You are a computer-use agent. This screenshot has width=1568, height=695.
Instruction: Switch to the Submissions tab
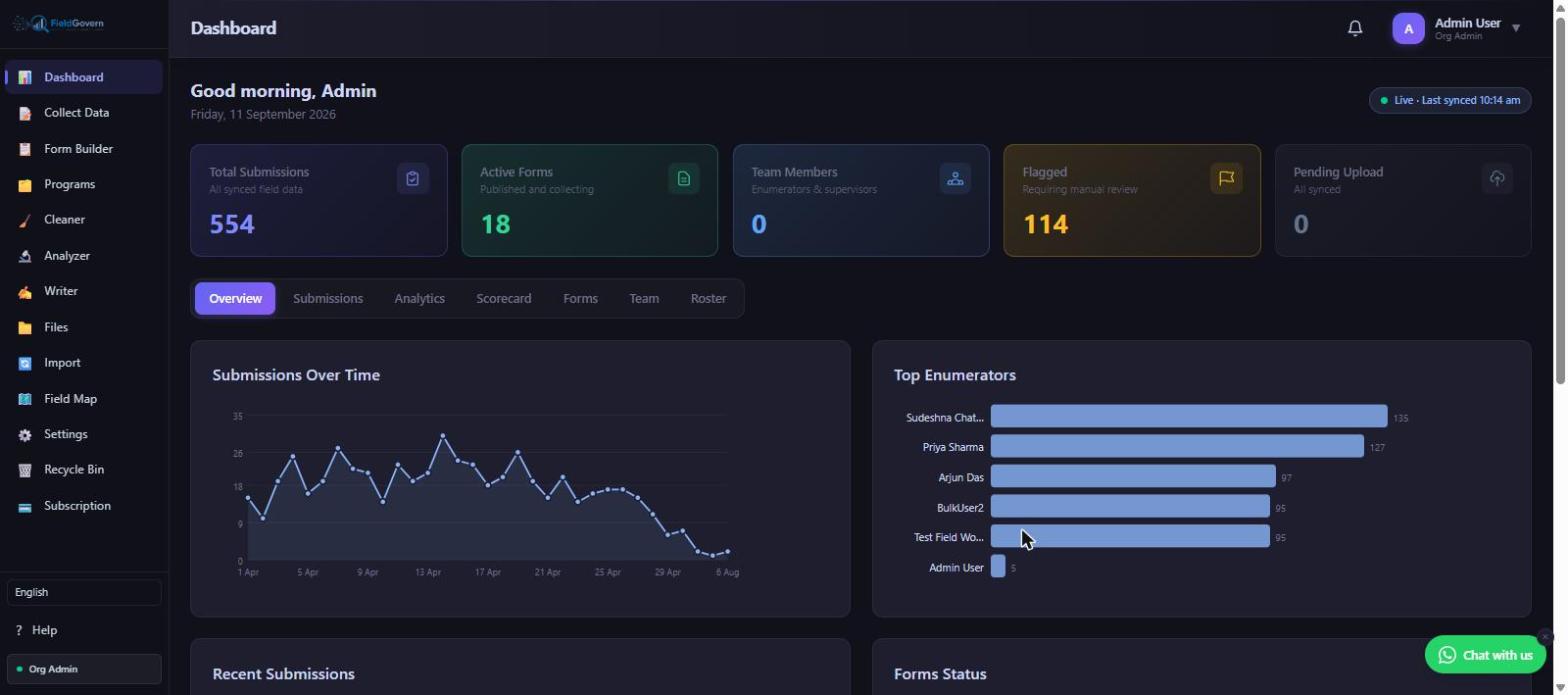[x=328, y=298]
